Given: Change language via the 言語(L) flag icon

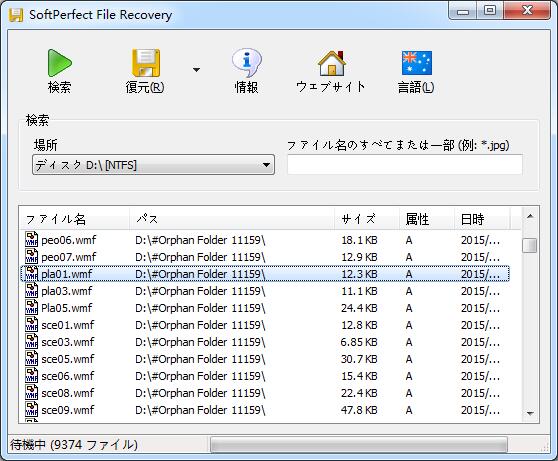Looking at the screenshot, I should tap(417, 63).
